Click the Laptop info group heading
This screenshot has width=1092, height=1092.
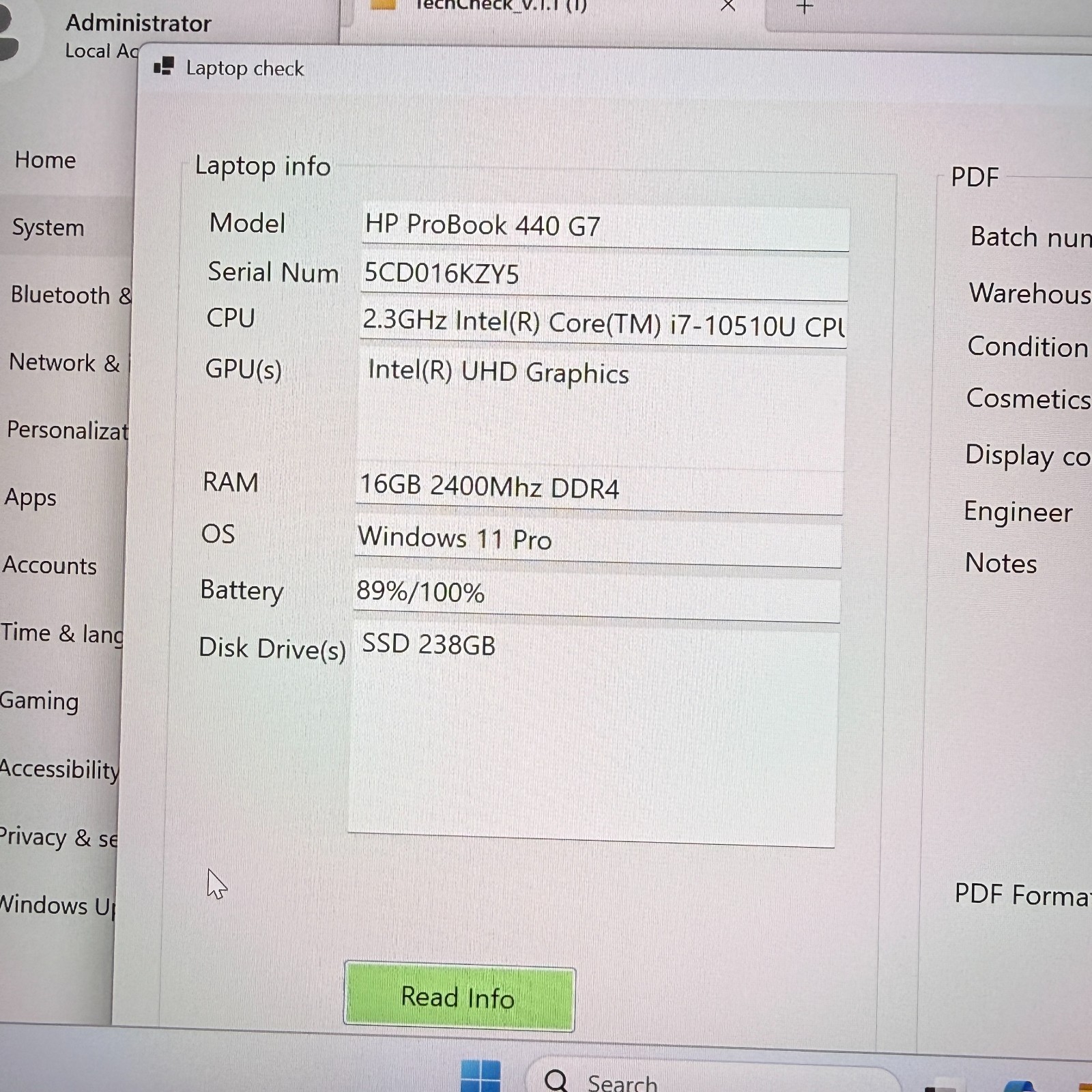(263, 166)
